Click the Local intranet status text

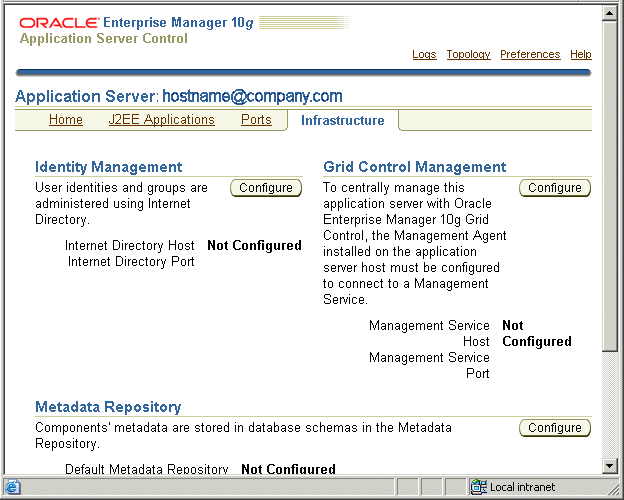pos(522,487)
